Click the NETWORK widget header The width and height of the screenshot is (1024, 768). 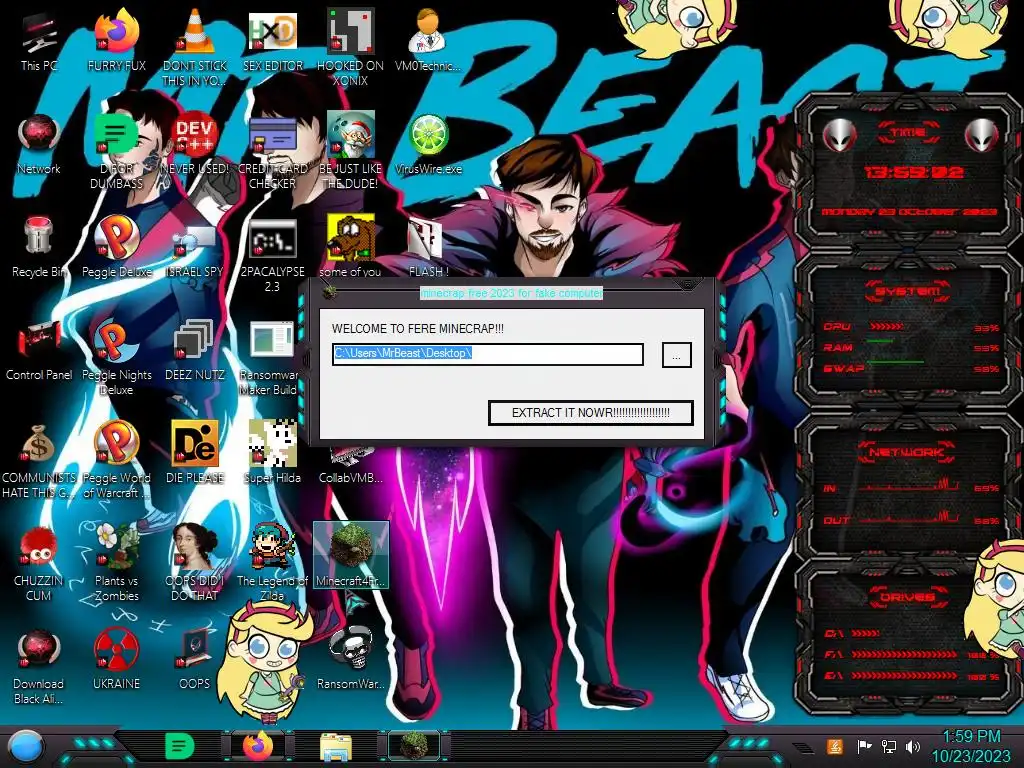tap(907, 451)
